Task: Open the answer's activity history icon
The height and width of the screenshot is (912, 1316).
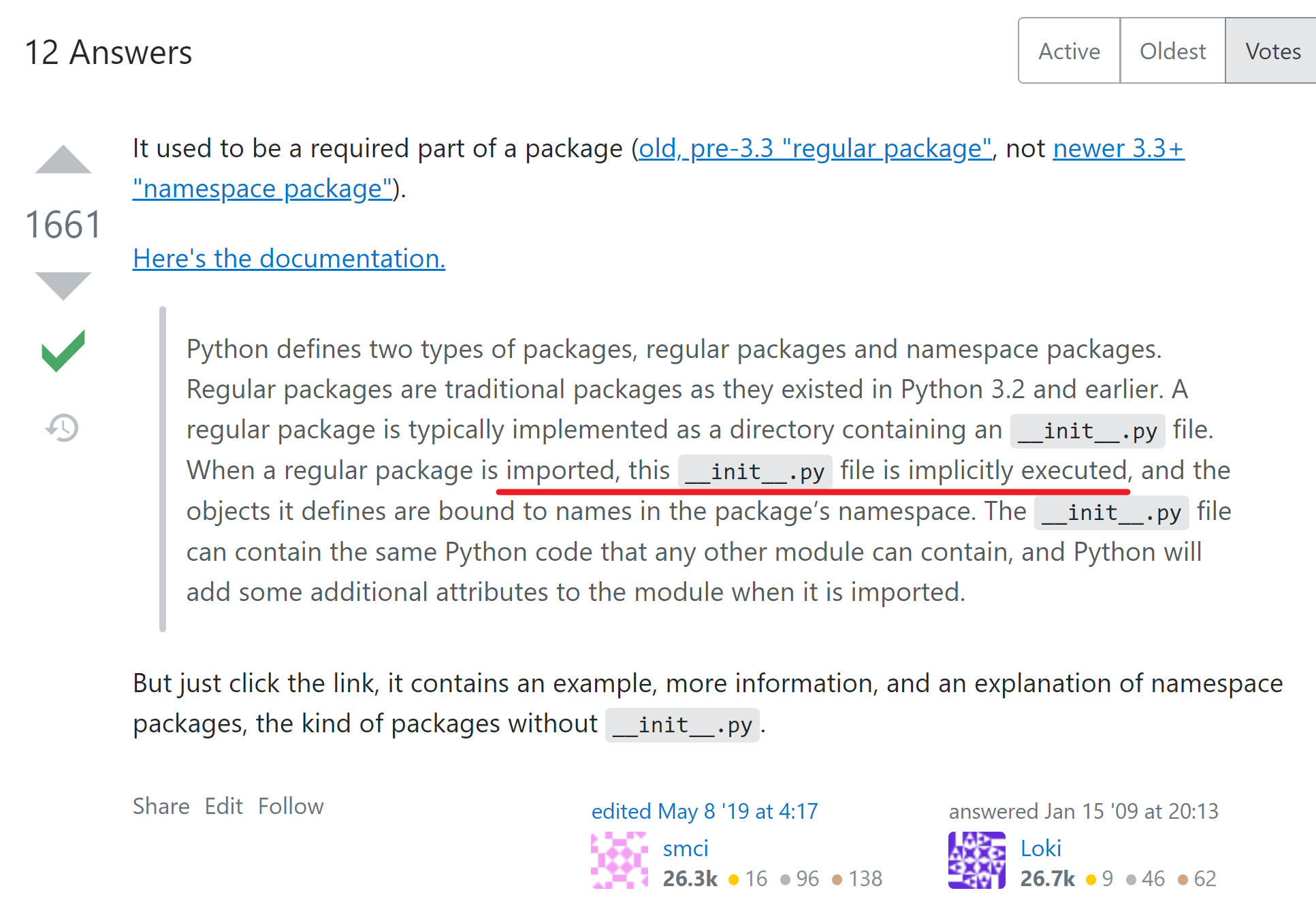Action: pyautogui.click(x=63, y=428)
